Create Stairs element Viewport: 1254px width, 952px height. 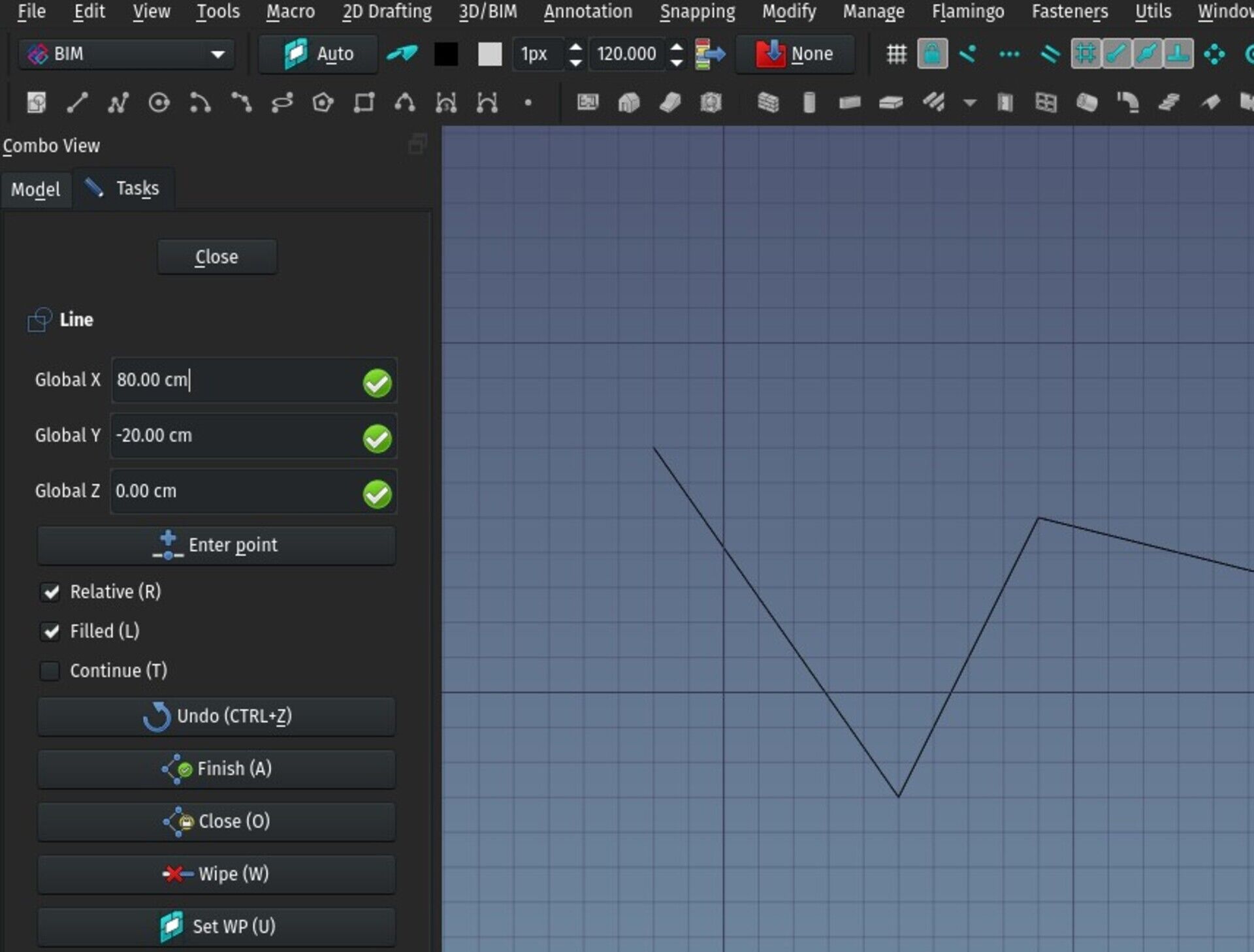tap(1169, 103)
